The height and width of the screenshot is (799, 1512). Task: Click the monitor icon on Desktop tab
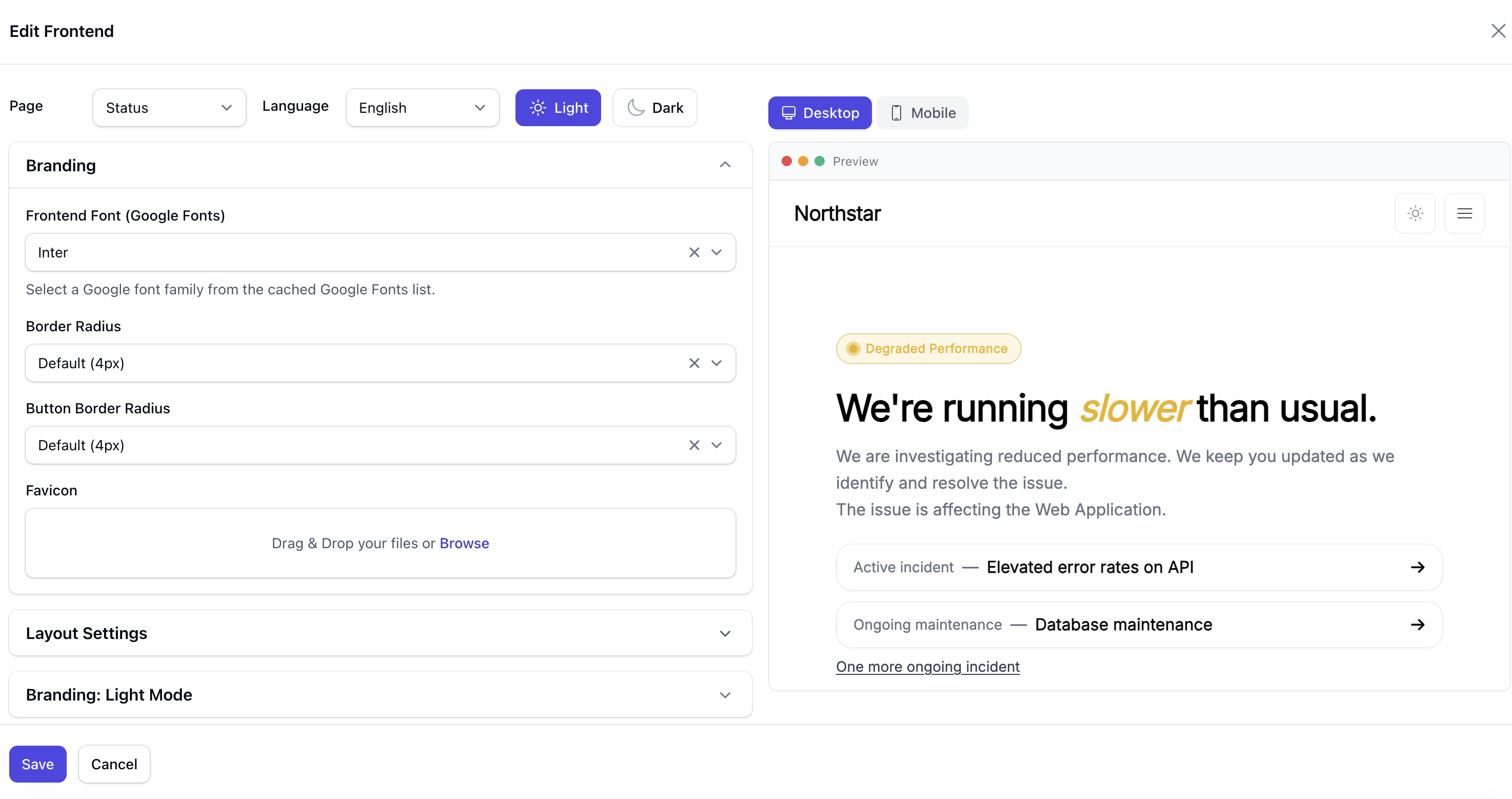788,113
